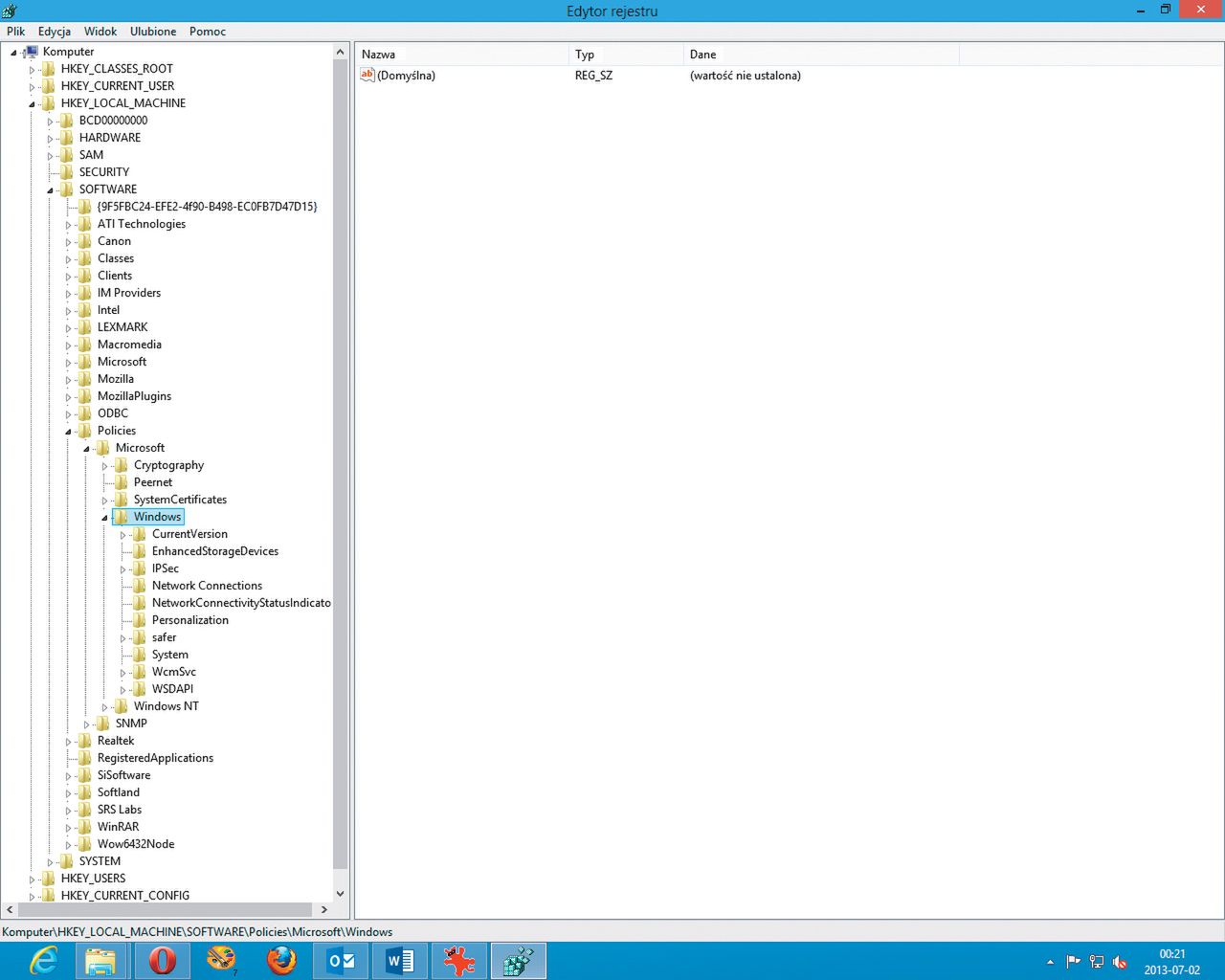Click the network icon in system tray
This screenshot has width=1225, height=980.
(1097, 962)
